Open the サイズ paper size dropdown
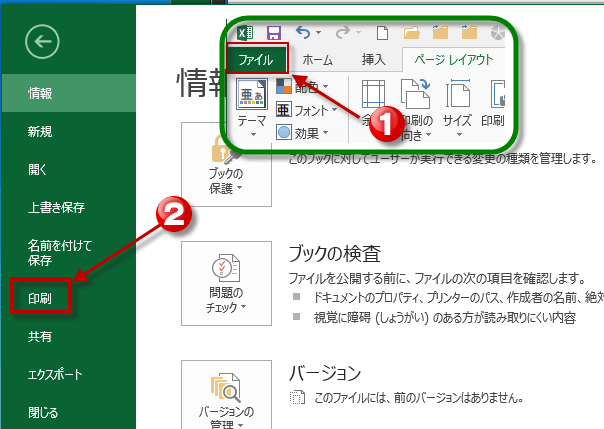Image resolution: width=604 pixels, height=429 pixels. 458,109
